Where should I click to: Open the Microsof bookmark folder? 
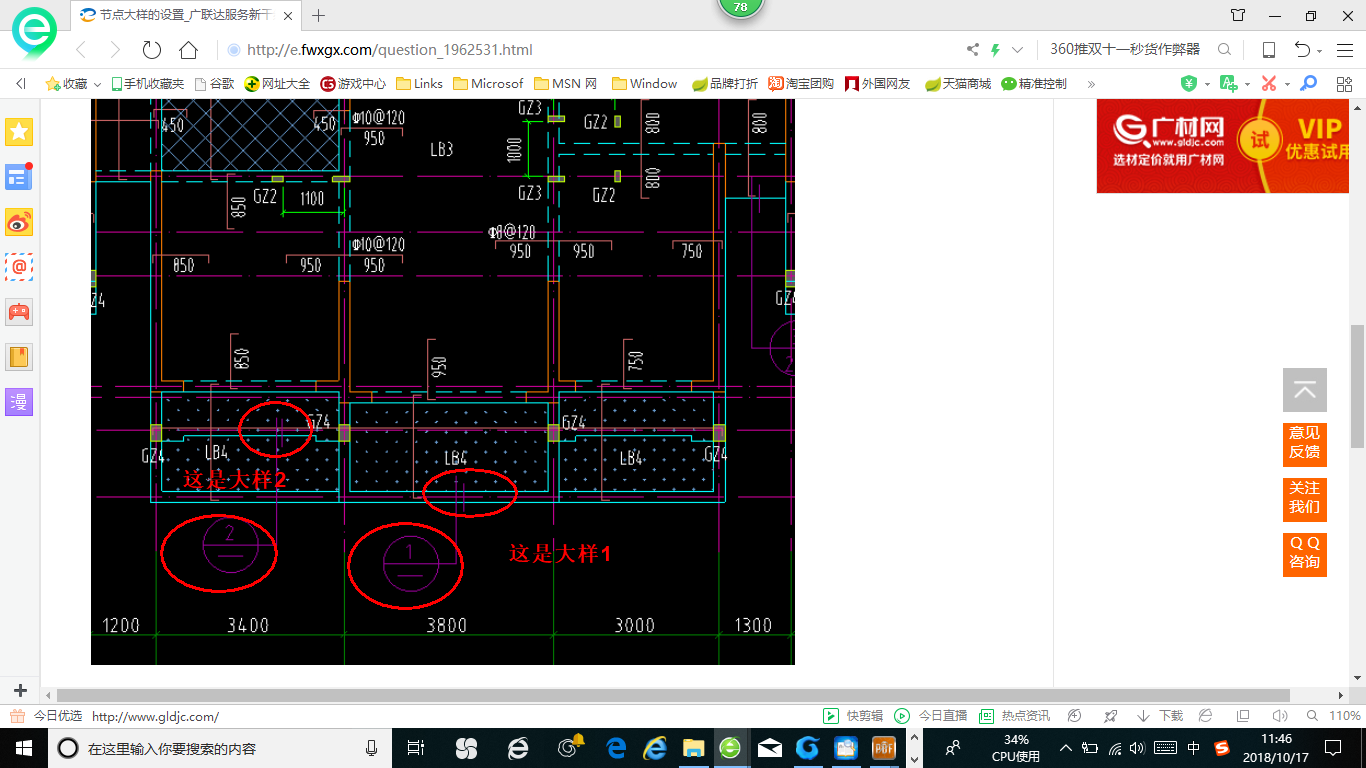tap(488, 84)
